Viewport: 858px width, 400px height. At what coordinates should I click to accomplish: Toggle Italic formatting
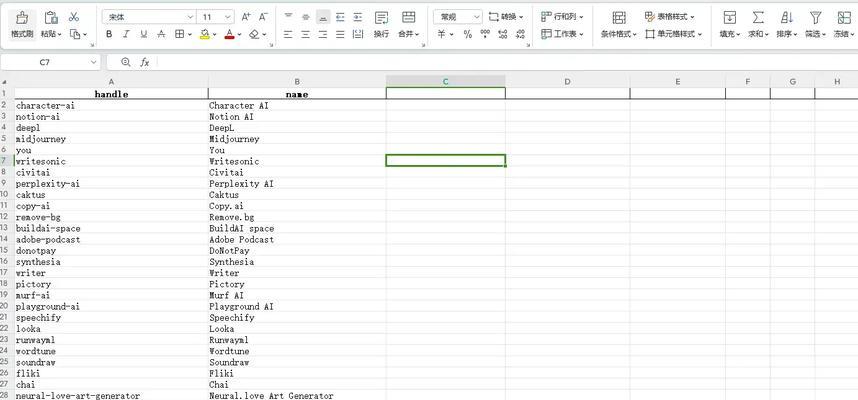click(x=126, y=34)
